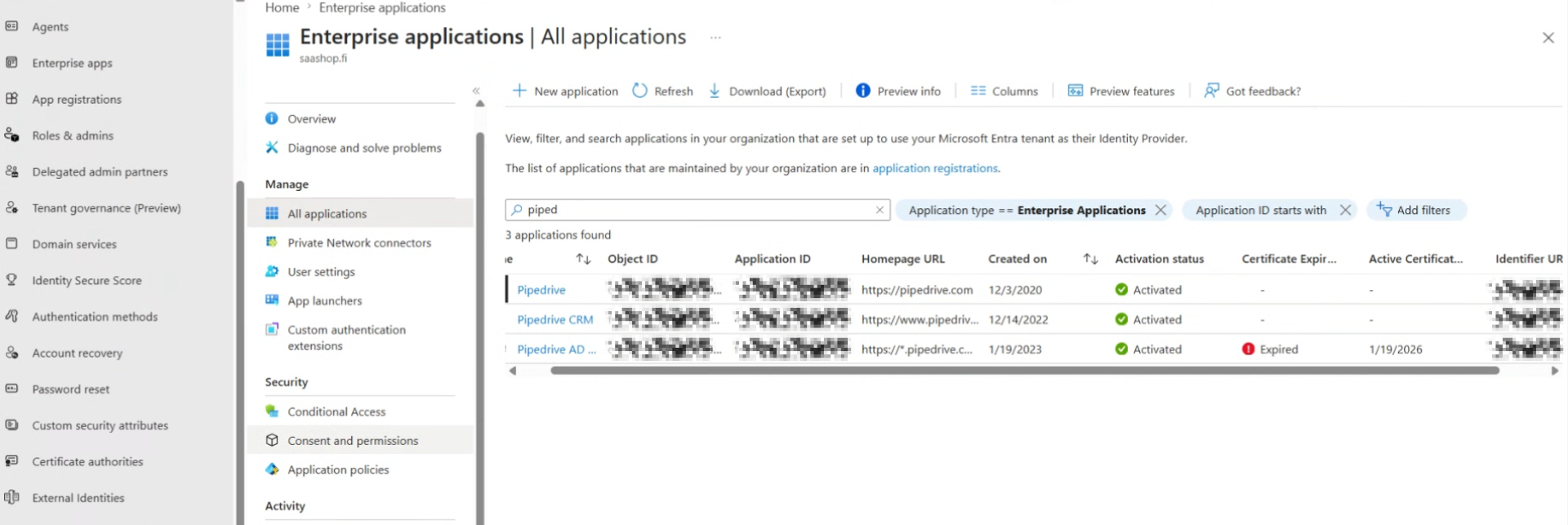
Task: Click the Custom security attributes icon
Action: click(11, 425)
